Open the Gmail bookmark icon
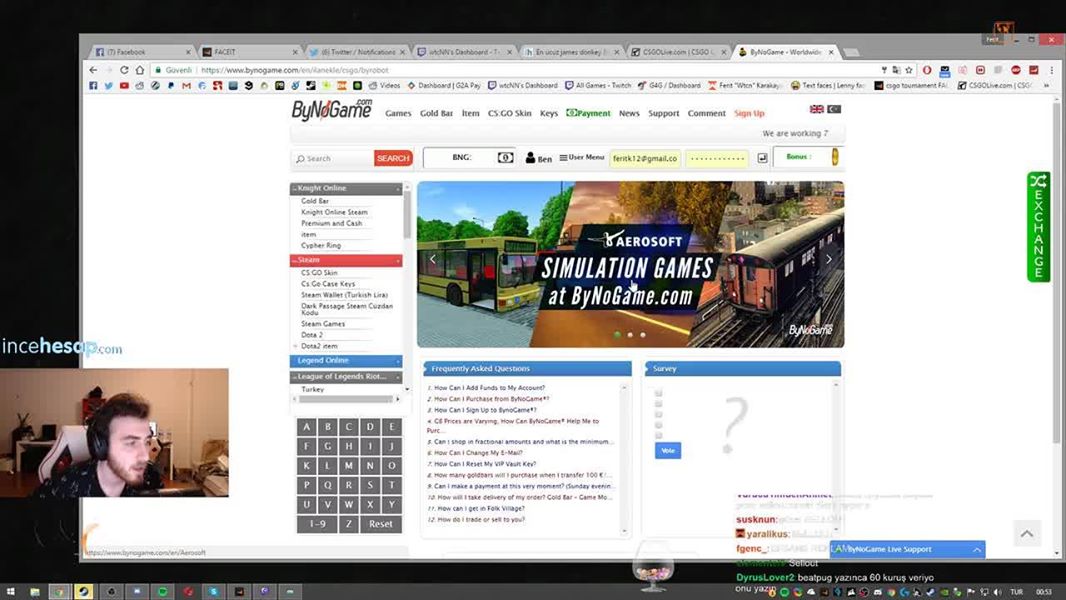The height and width of the screenshot is (600, 1066). pos(186,86)
